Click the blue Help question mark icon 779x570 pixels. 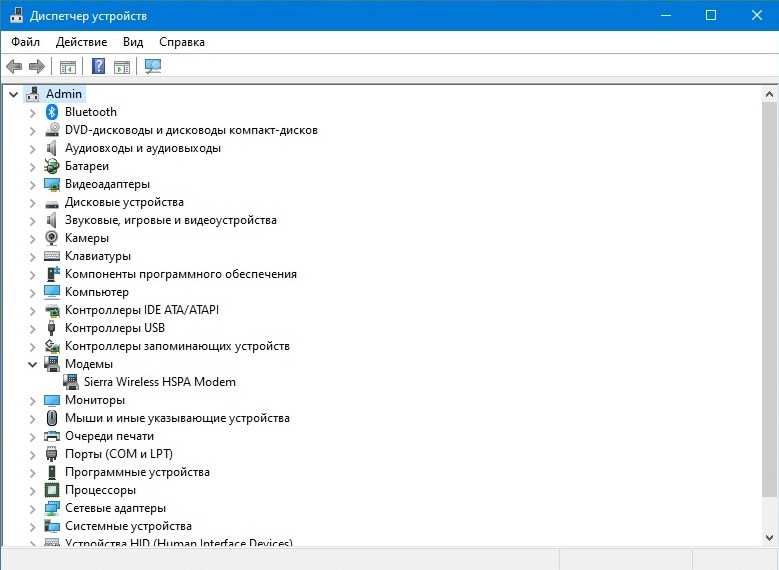click(x=98, y=66)
